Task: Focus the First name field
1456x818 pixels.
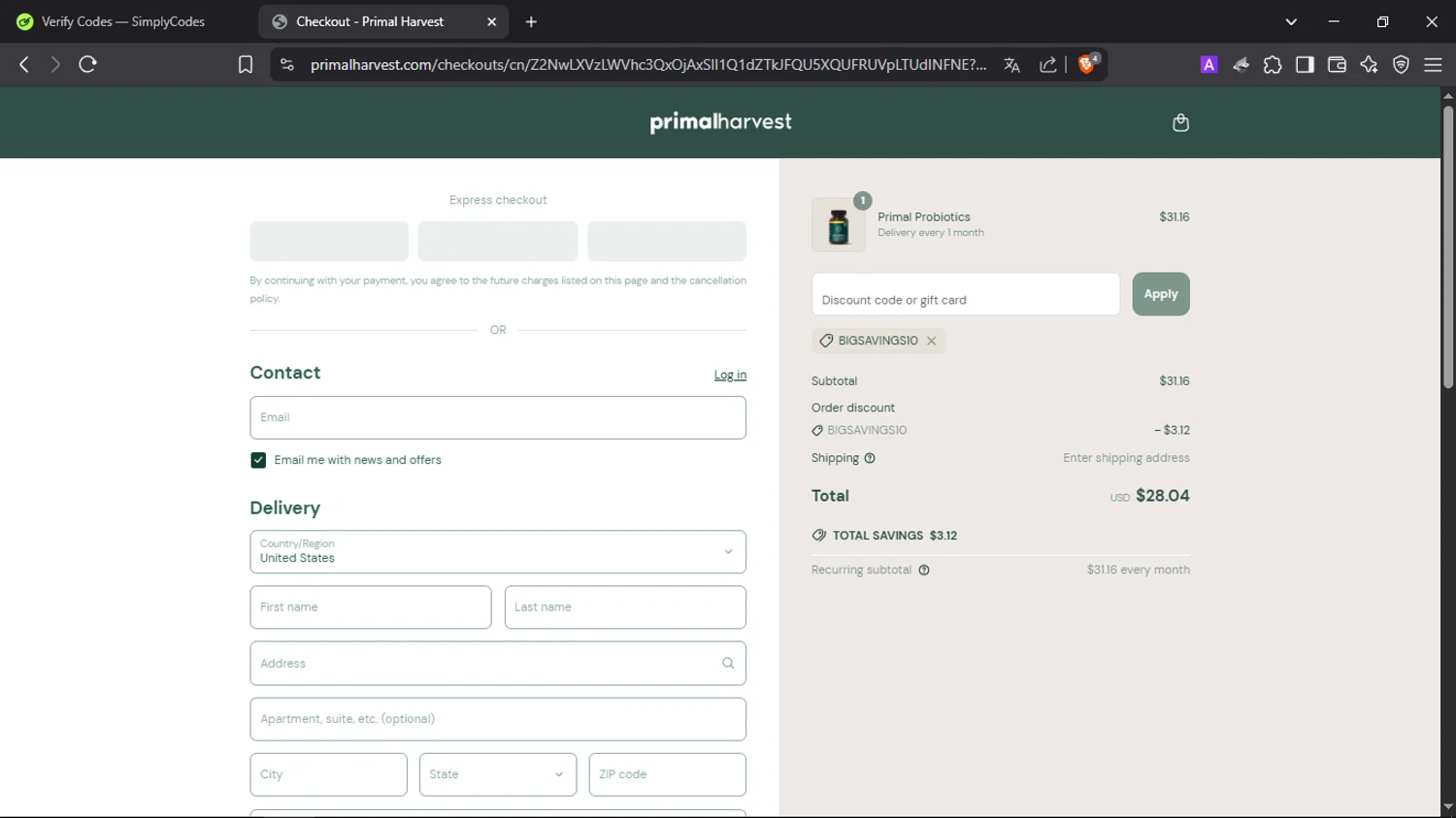Action: [x=371, y=606]
